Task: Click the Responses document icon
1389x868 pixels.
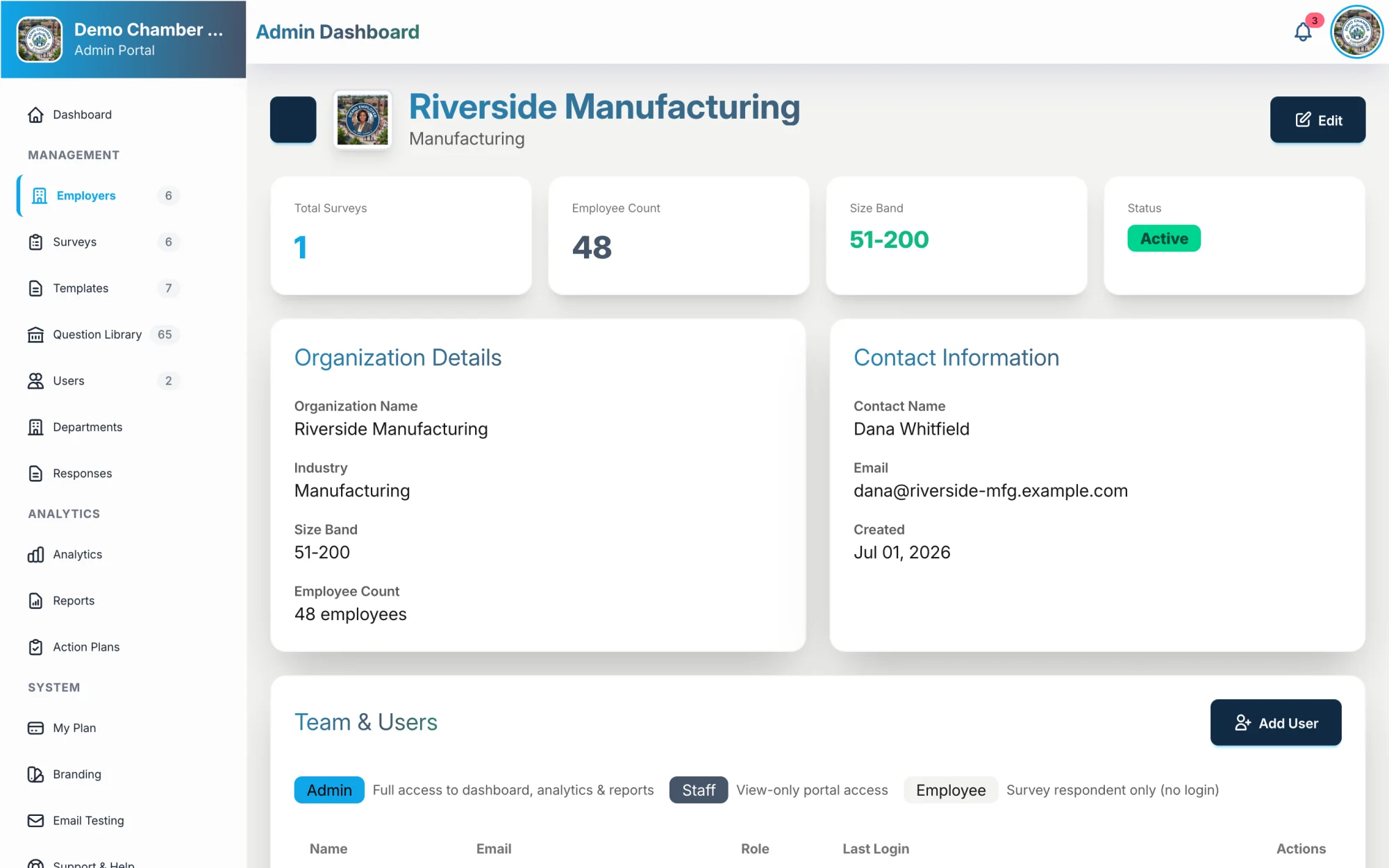Action: coord(35,474)
